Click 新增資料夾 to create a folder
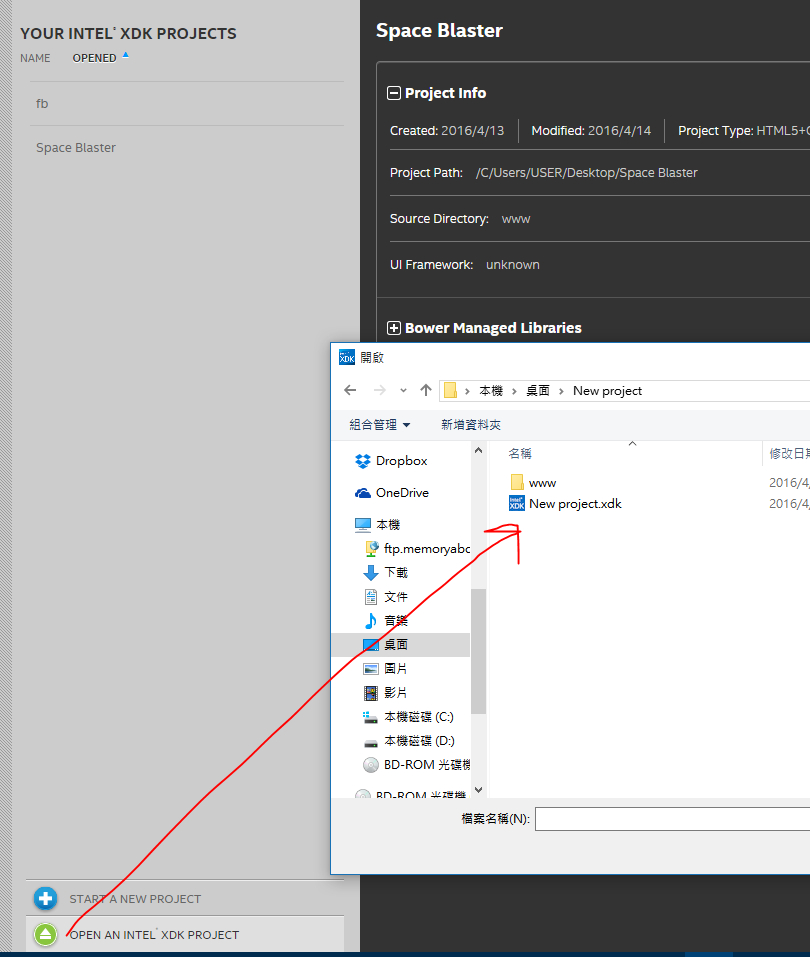This screenshot has height=957, width=810. click(471, 425)
